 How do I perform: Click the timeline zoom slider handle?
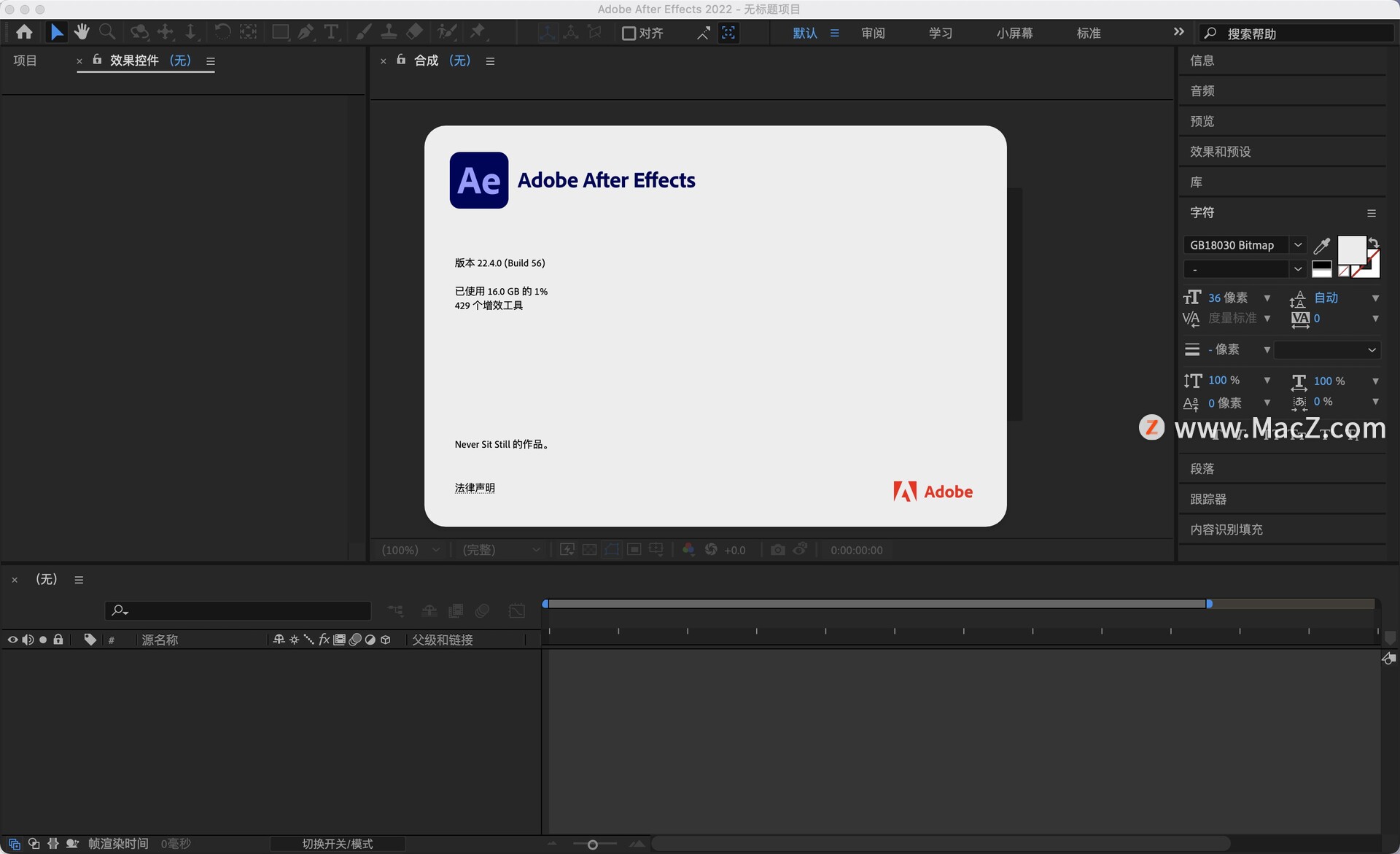(593, 845)
